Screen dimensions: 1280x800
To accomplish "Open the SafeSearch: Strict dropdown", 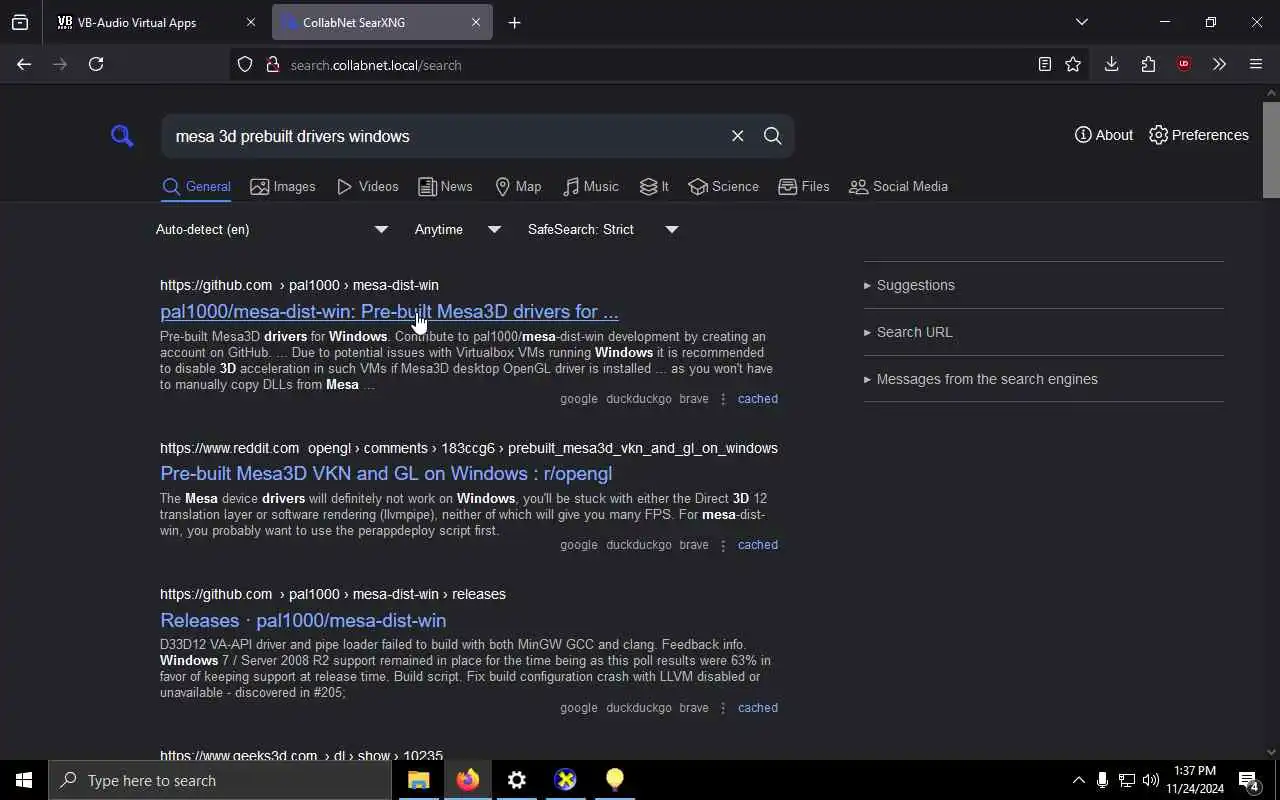I will tap(603, 229).
